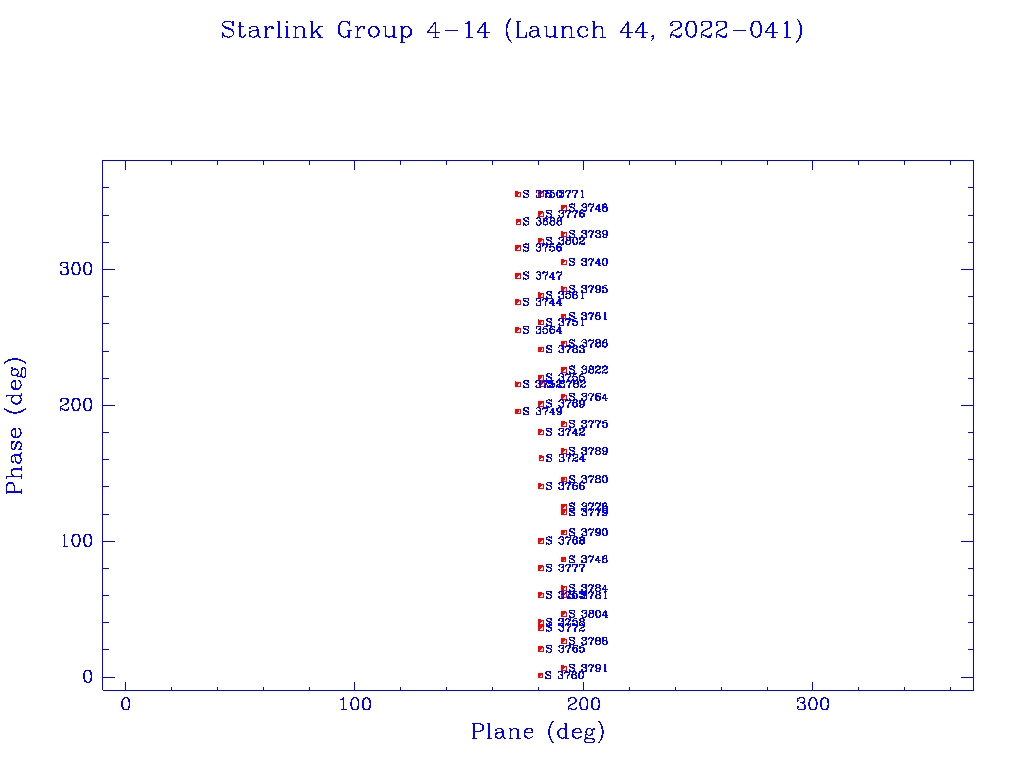1024x768 pixels.
Task: Click the label S 3749
Action: click(542, 411)
